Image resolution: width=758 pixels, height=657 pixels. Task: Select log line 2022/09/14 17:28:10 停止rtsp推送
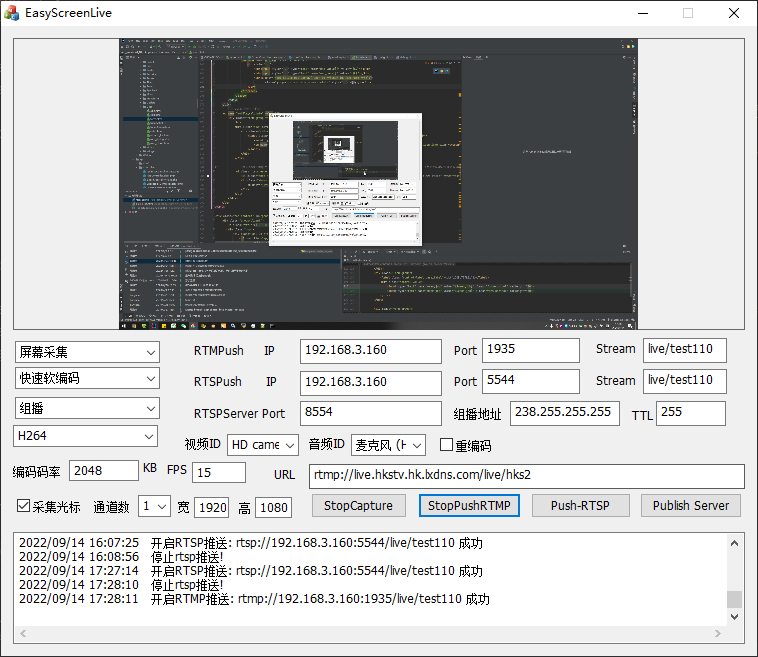[121, 585]
